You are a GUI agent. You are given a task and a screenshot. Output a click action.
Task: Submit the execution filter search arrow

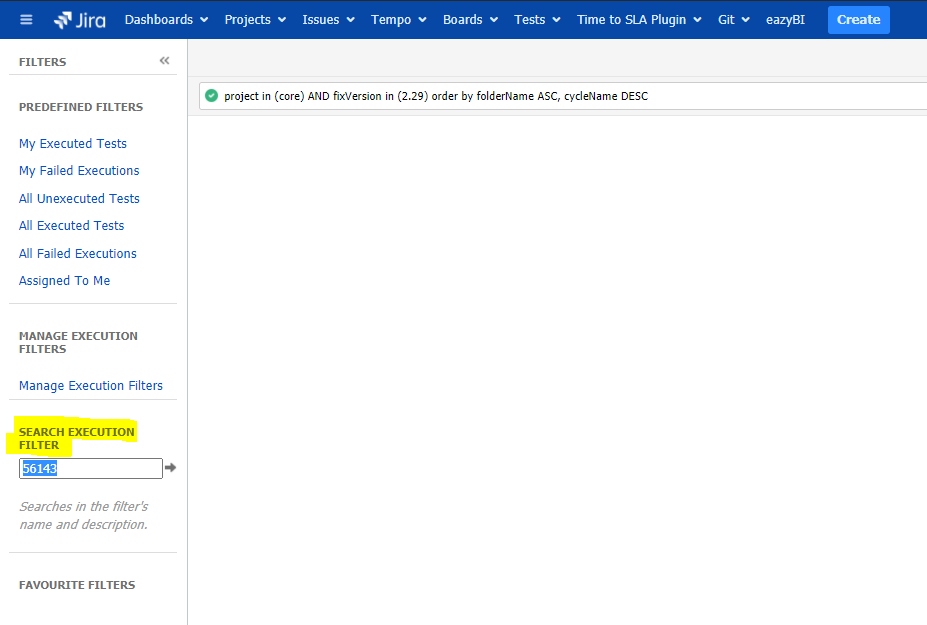tap(170, 468)
